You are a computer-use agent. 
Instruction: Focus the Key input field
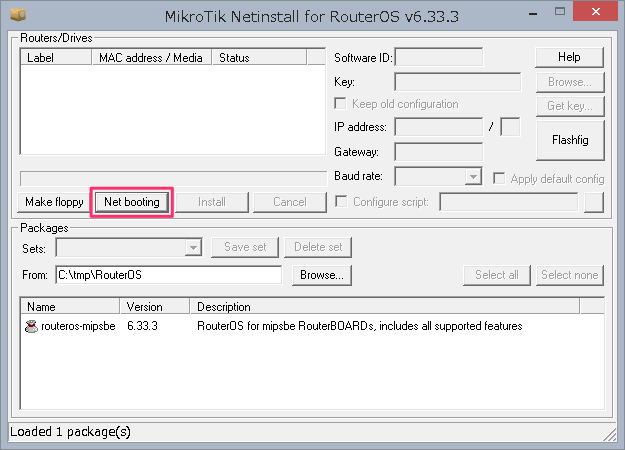458,82
